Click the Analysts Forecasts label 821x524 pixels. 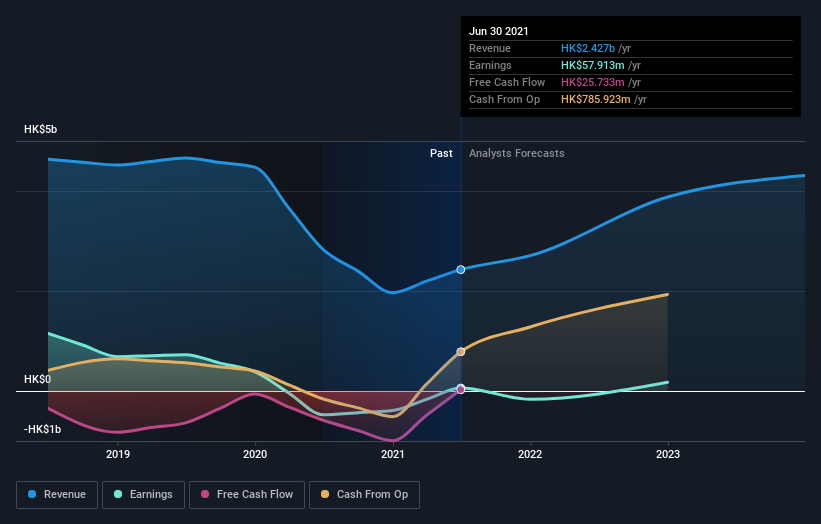tap(516, 153)
